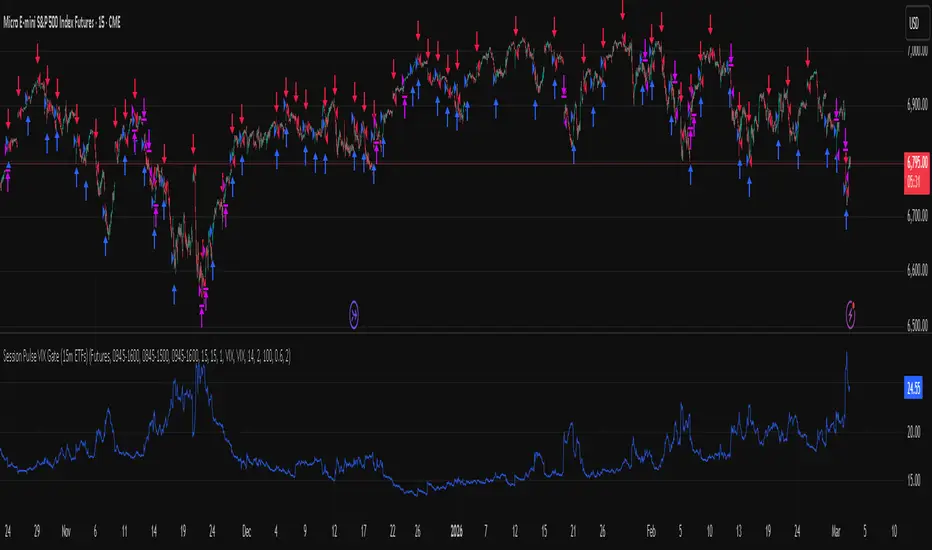Click the 7,000.00 price axis label
This screenshot has height=550, width=932.
[x=917, y=52]
